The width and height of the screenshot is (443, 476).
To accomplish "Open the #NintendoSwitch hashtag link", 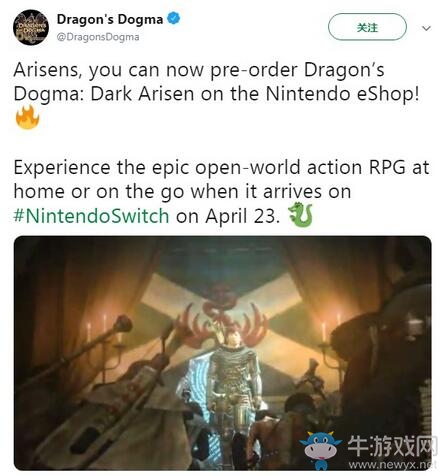I will [x=91, y=216].
